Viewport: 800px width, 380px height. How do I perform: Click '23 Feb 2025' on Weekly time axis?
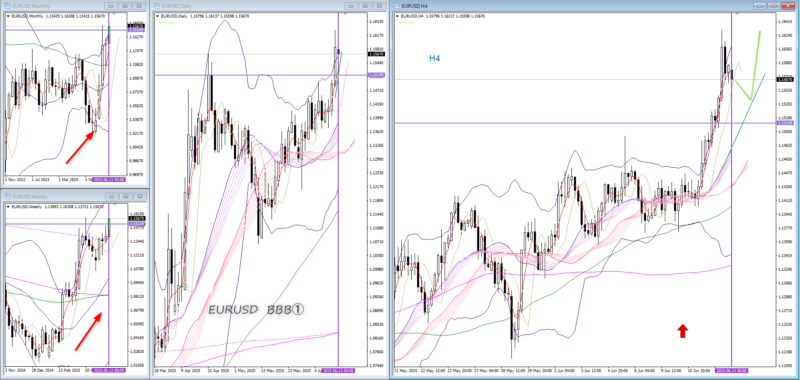(x=70, y=370)
